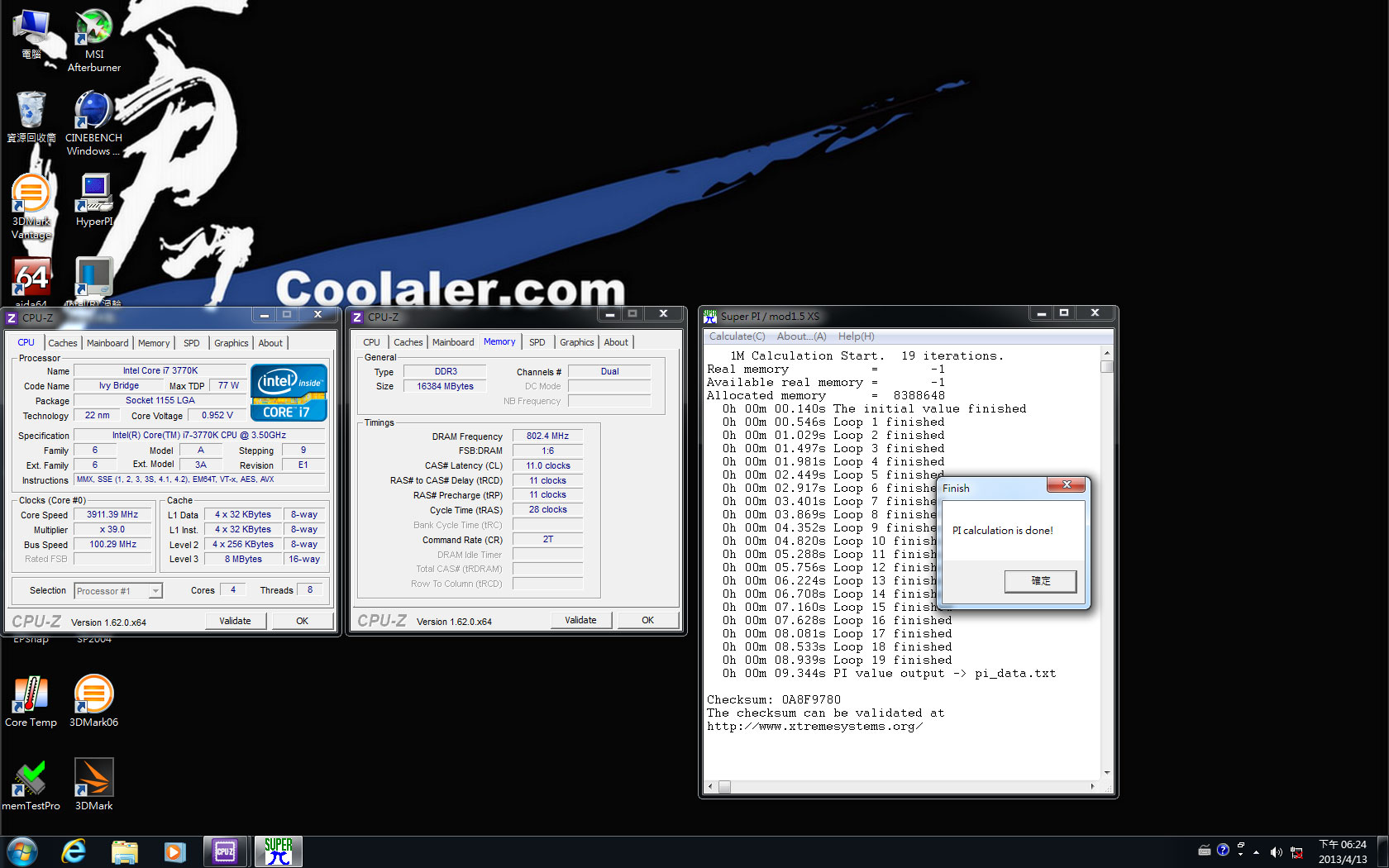
Task: Launch MSI Afterburner from the desktop
Action: coord(94,41)
